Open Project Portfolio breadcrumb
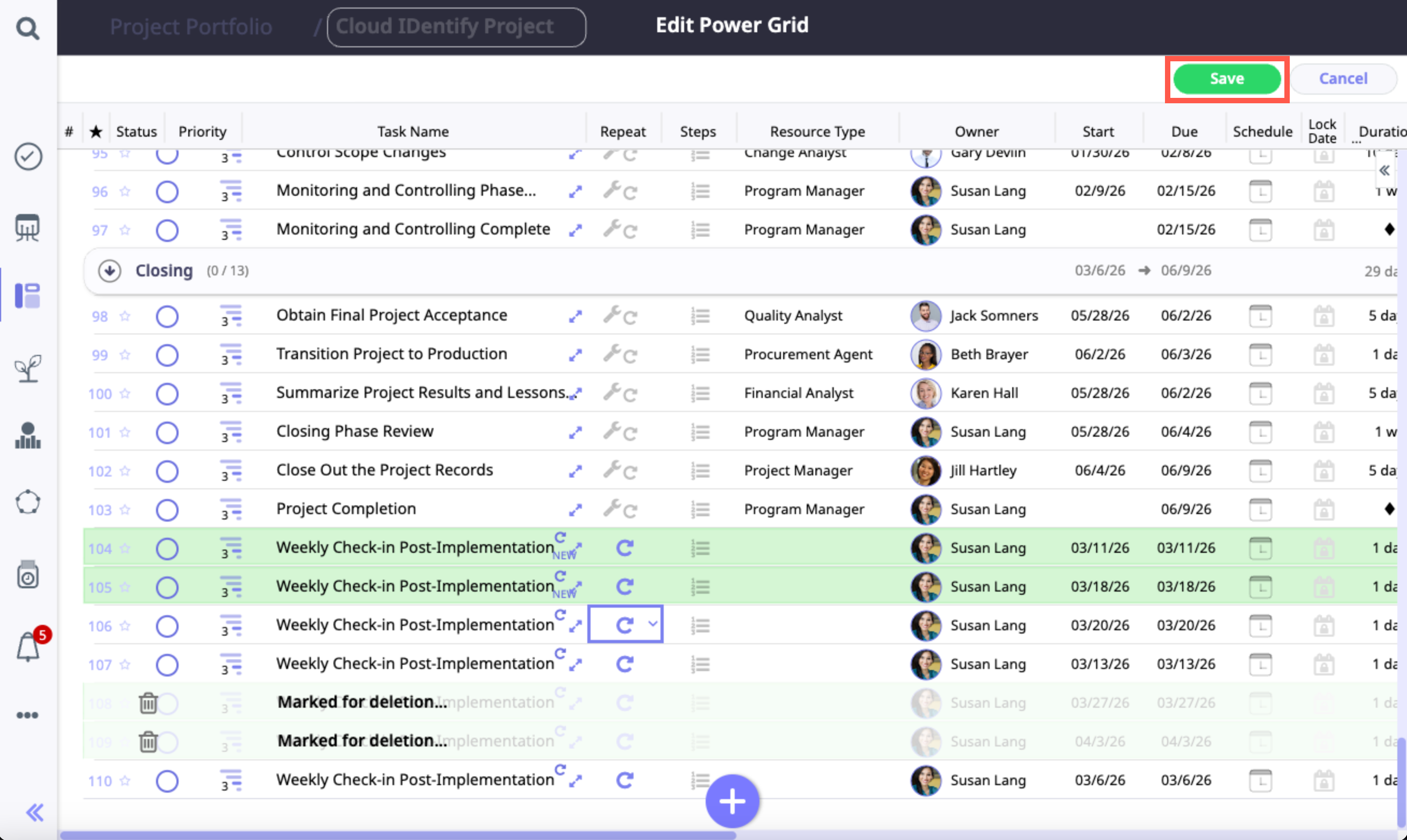This screenshot has height=840, width=1407. click(191, 26)
